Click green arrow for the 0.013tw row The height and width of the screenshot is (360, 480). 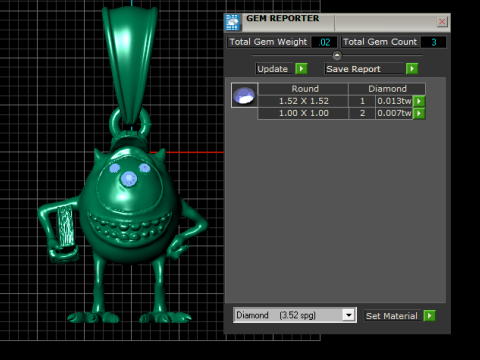419,101
